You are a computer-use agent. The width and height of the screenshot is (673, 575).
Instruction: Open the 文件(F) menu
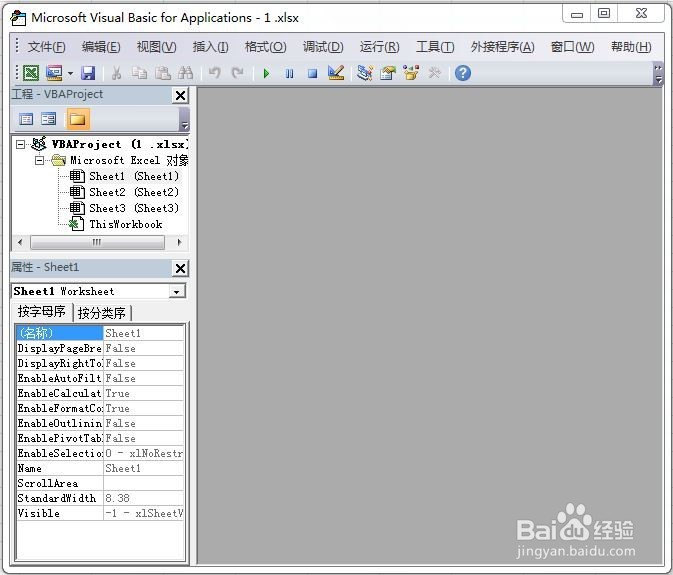[46, 46]
